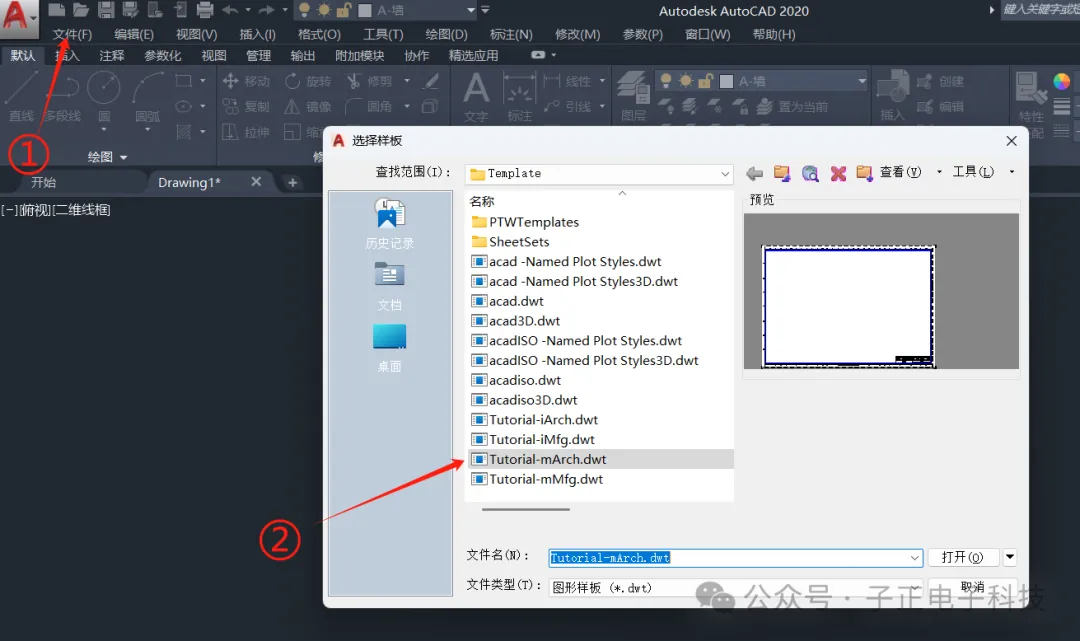Click the Up one level folder icon in dialog

(782, 174)
